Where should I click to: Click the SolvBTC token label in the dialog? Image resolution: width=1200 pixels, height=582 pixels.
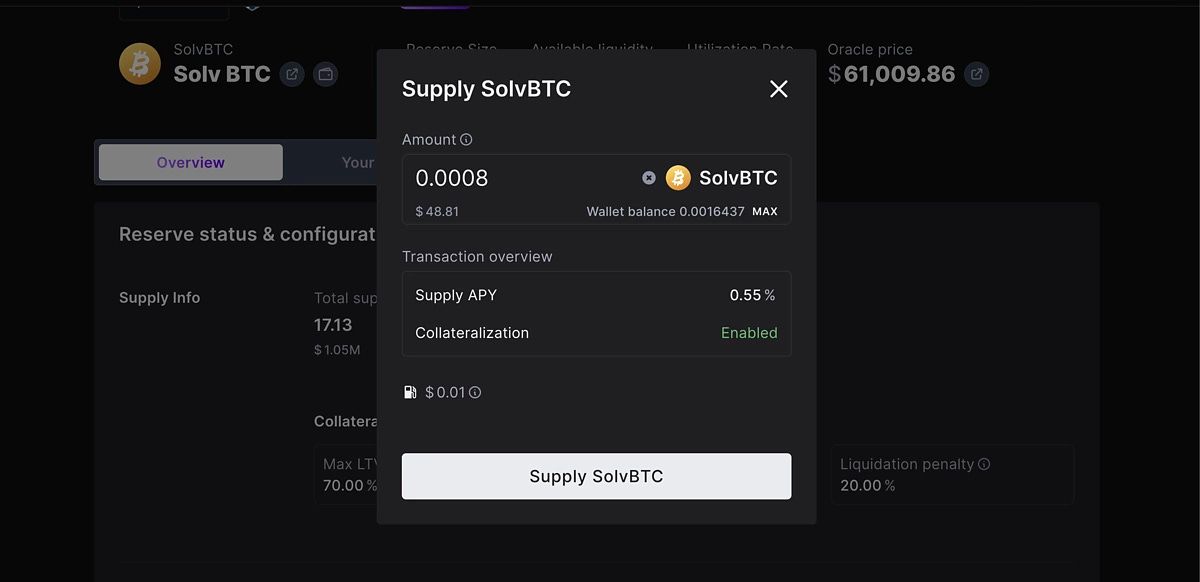[x=738, y=178]
